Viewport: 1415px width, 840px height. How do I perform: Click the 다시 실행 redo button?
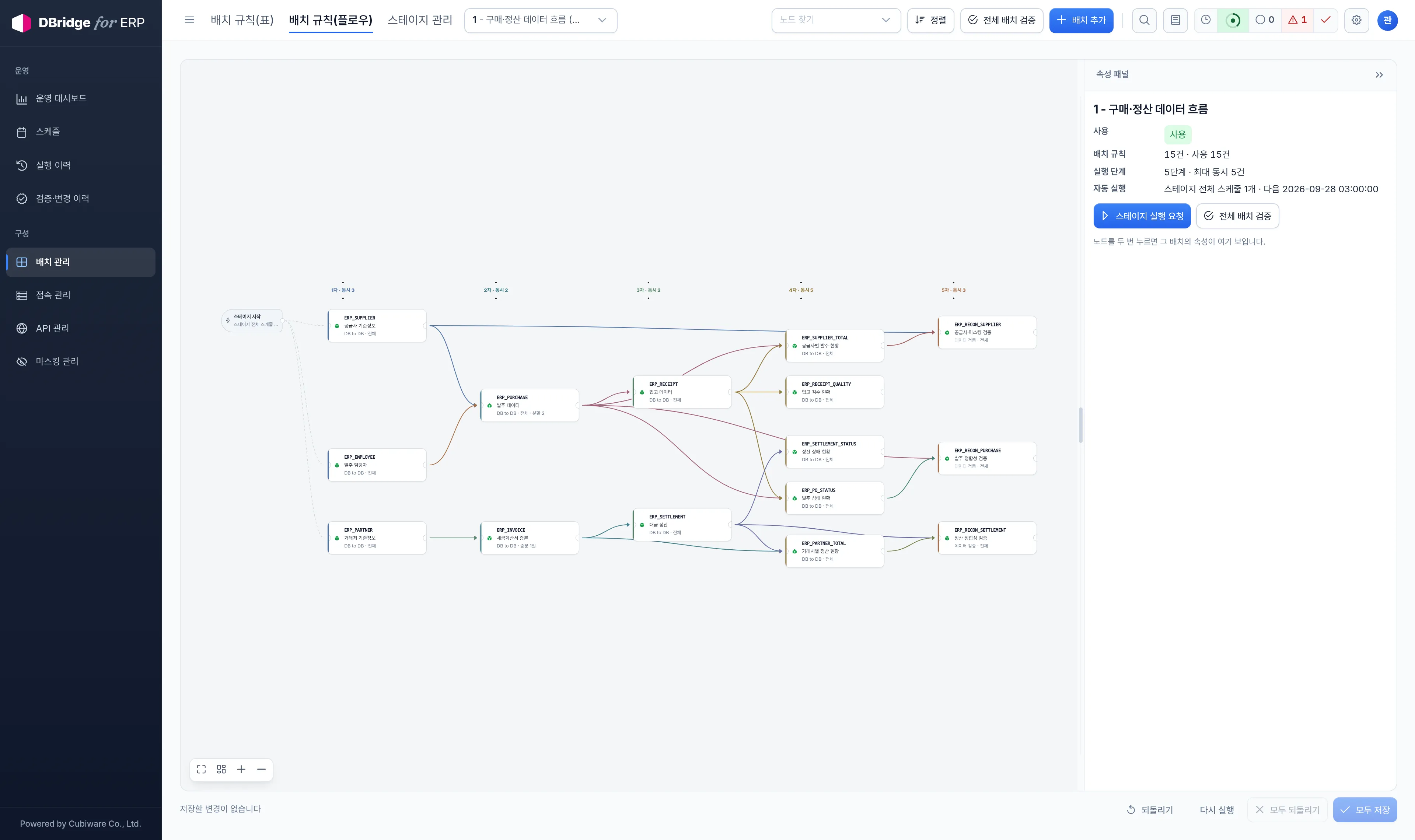click(1216, 810)
